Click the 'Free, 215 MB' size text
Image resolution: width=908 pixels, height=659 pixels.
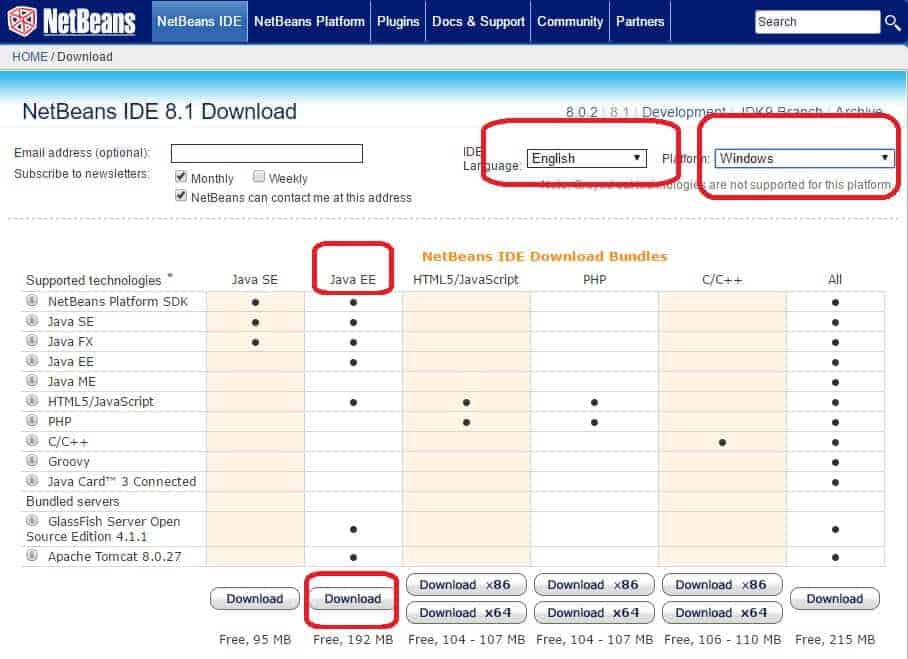point(834,640)
